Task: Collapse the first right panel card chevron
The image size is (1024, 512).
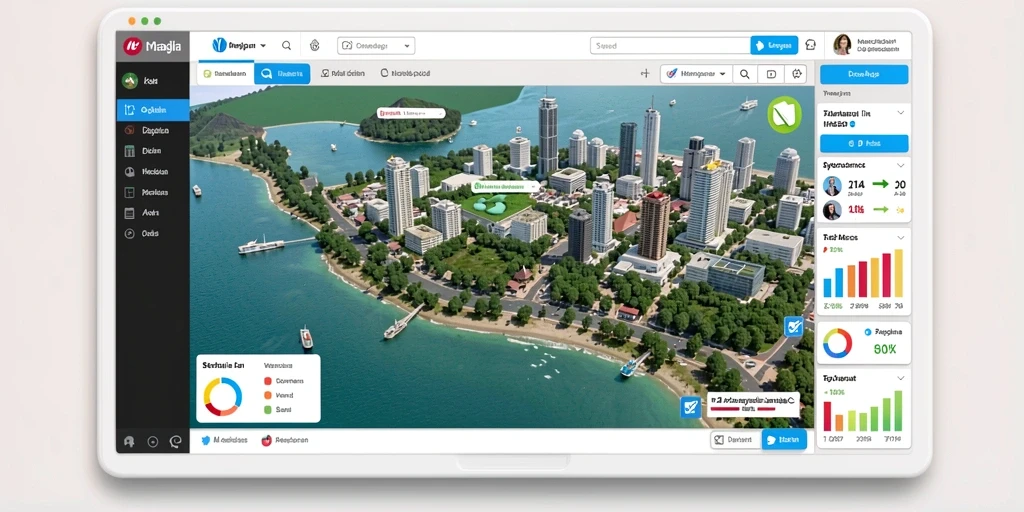Action: pos(901,113)
